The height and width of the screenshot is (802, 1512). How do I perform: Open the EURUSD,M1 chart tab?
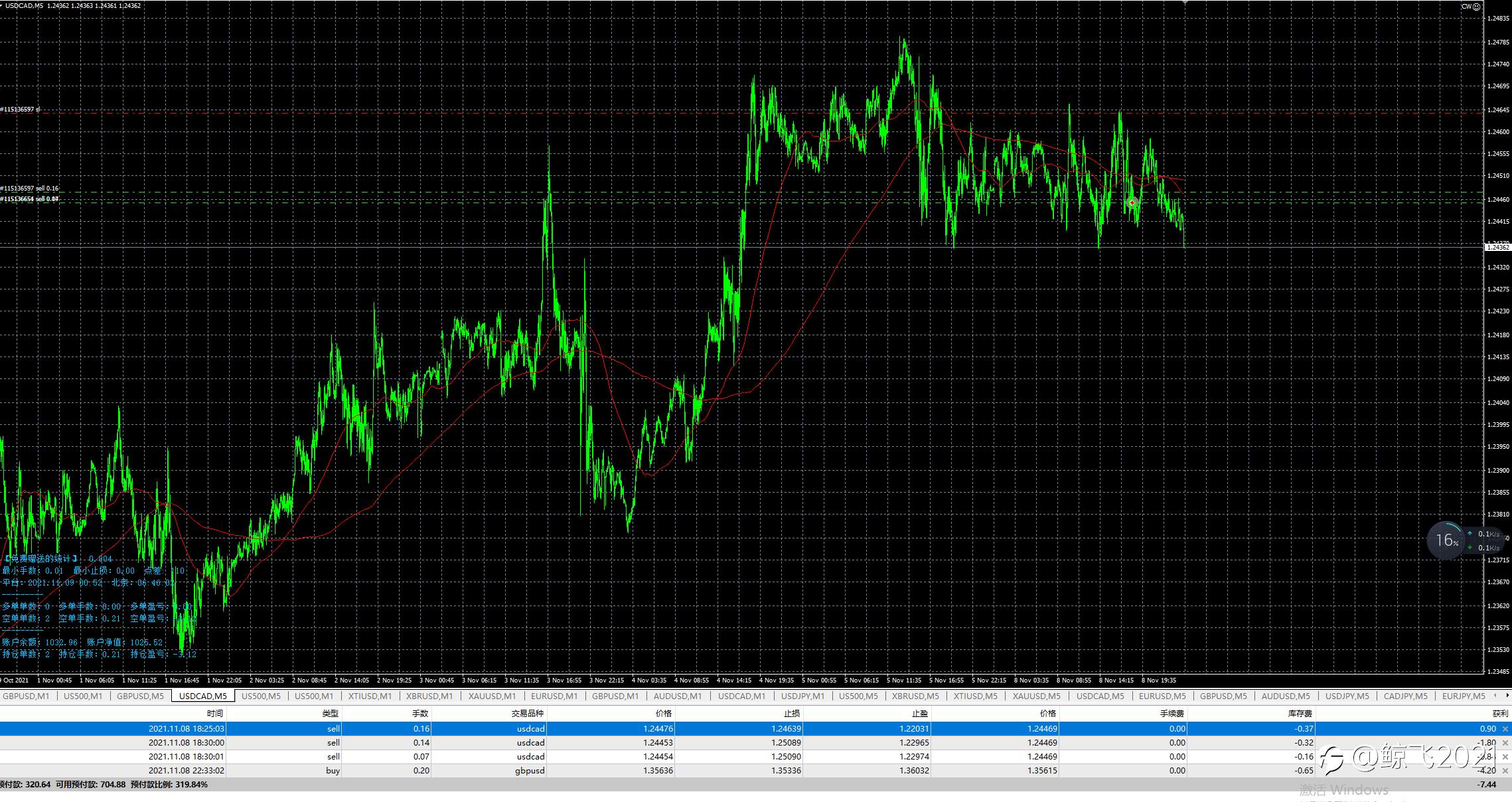[554, 696]
